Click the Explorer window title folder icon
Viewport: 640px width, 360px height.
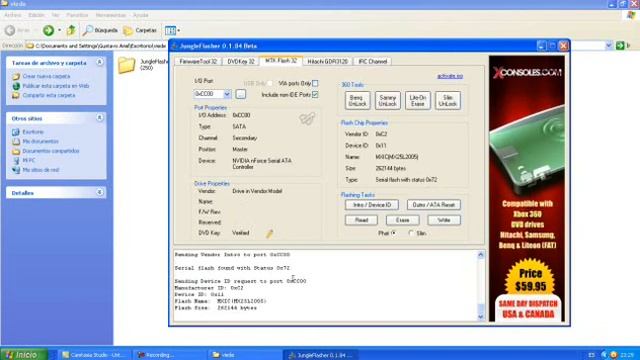click(x=5, y=4)
